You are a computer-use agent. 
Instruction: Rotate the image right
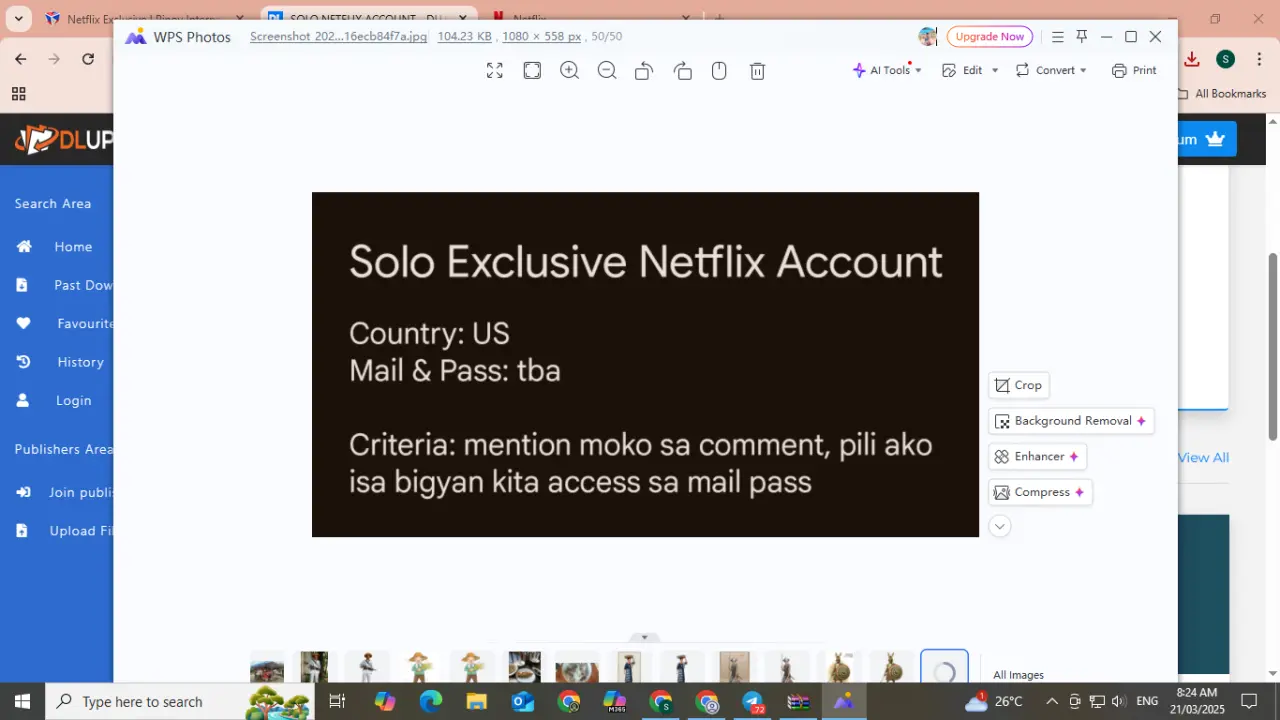point(682,70)
